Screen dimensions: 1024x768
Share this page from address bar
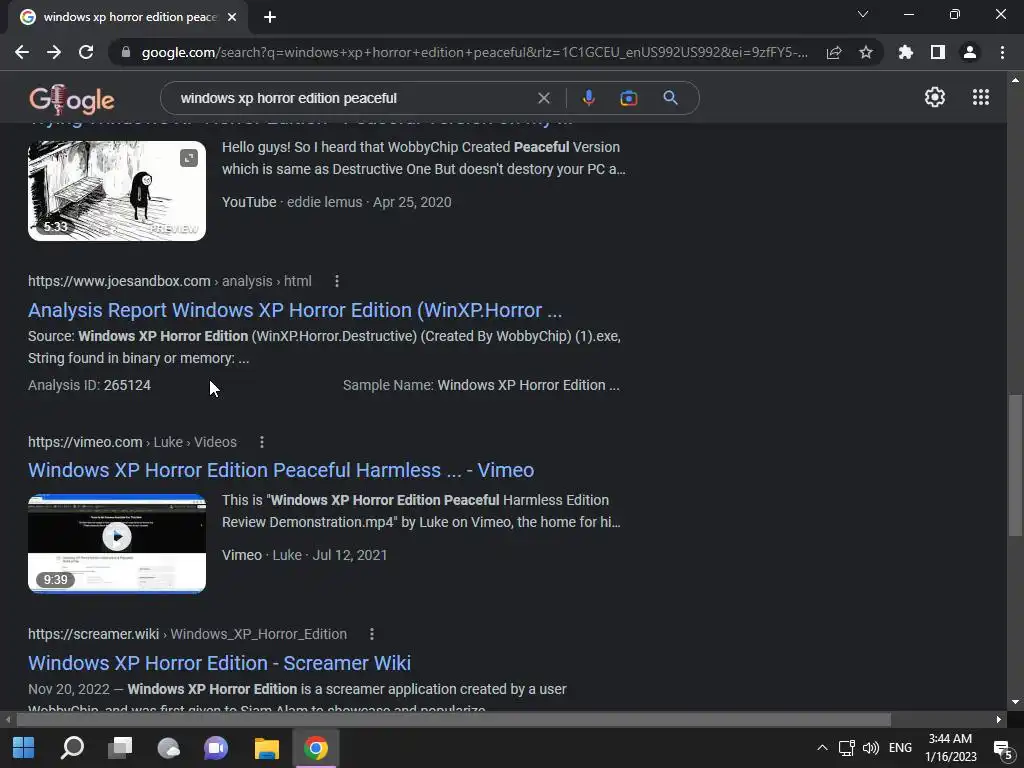coord(834,52)
